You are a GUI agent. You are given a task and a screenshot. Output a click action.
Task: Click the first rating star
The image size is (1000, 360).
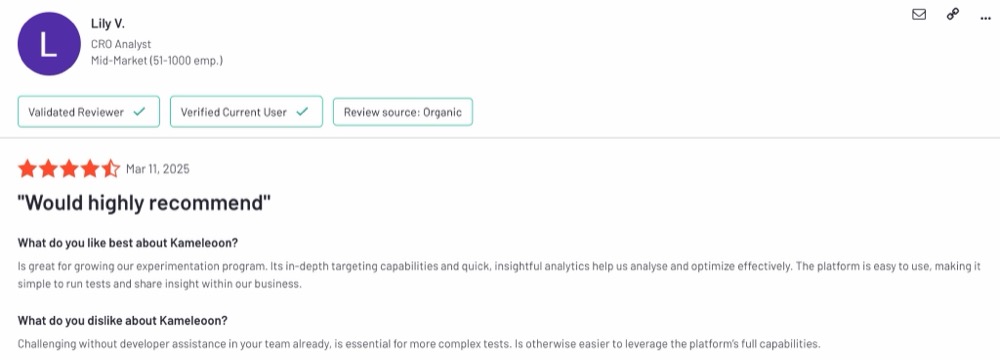point(27,169)
